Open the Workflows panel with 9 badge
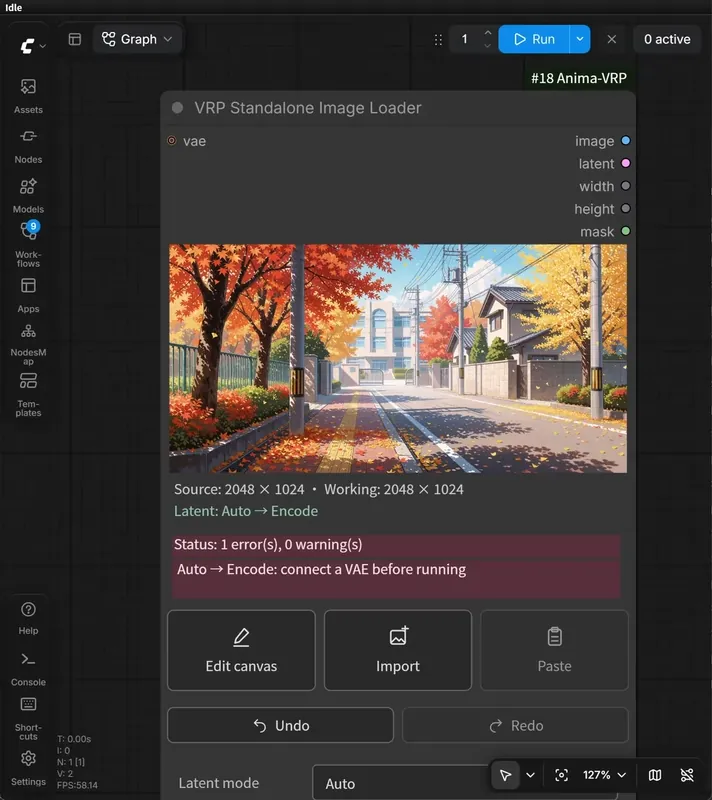The image size is (712, 800). tap(28, 245)
